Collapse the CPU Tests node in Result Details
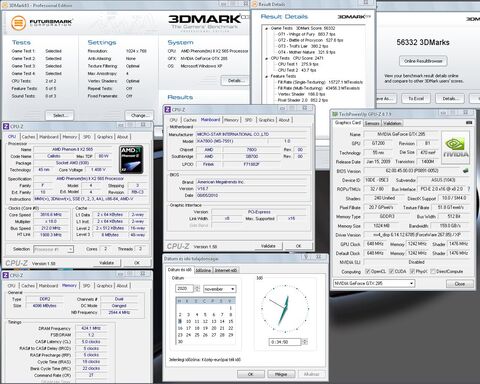The width and height of the screenshot is (480, 384). point(266,58)
